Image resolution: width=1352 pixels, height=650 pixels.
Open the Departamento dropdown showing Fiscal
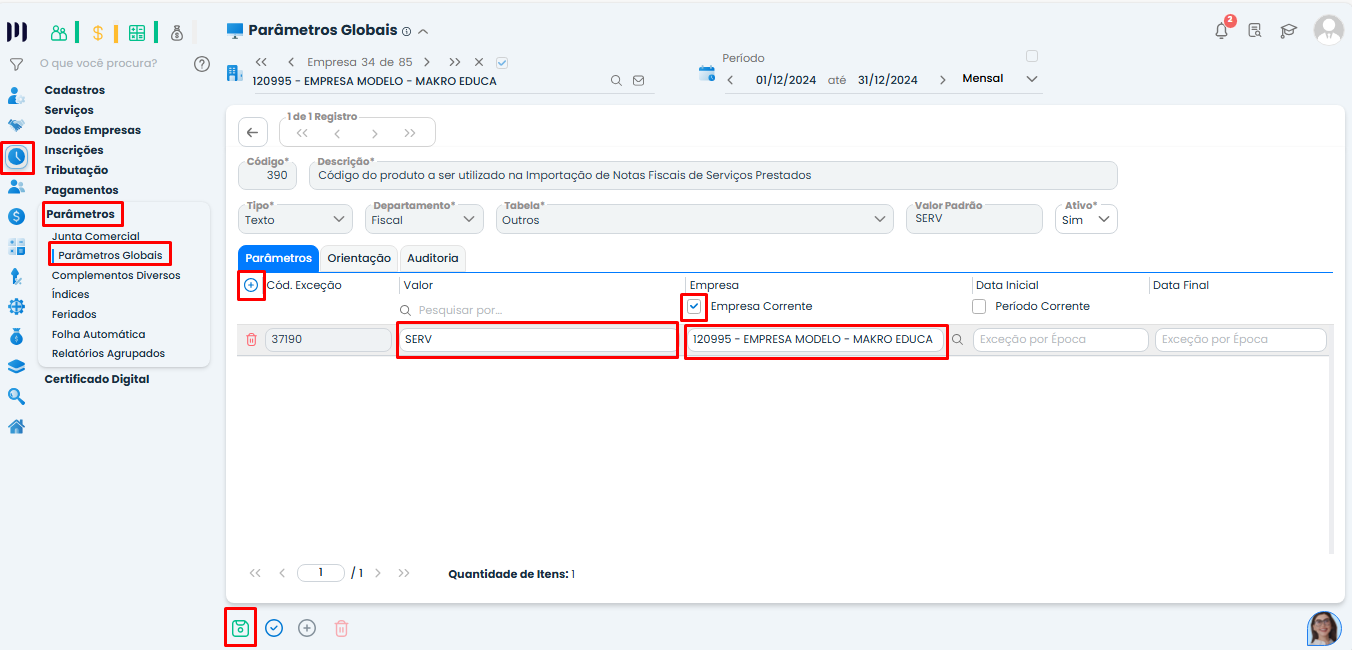tap(424, 219)
